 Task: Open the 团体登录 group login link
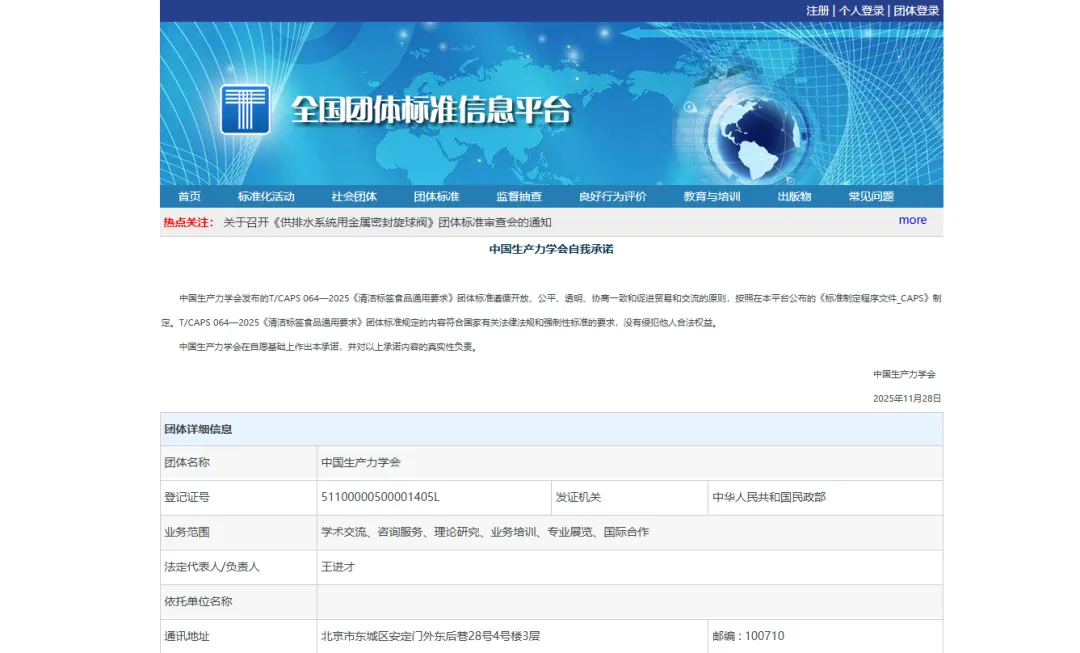(916, 11)
